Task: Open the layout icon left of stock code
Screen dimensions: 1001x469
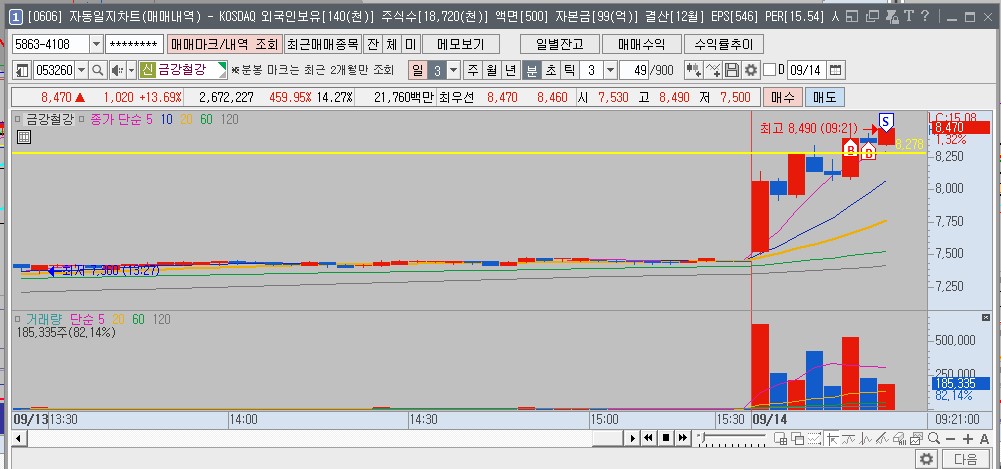Action: tap(22, 70)
